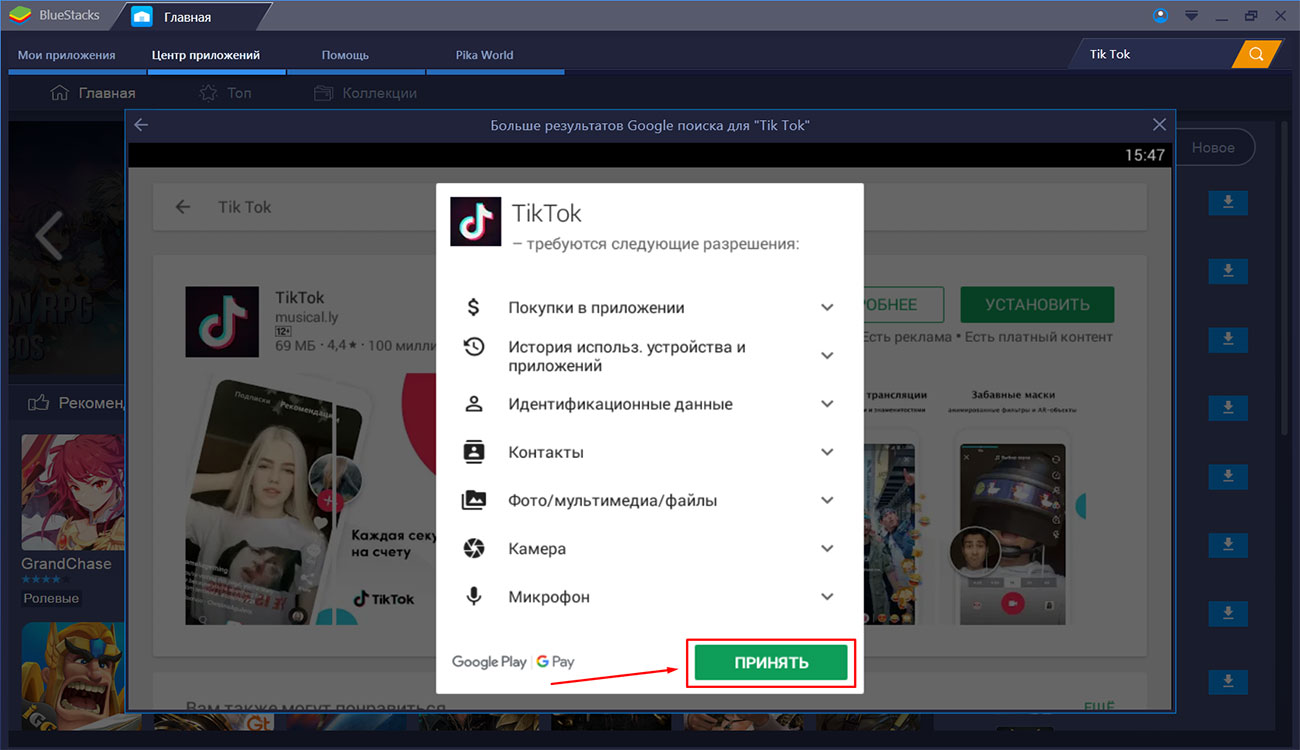Click the photo media files icon
This screenshot has height=750, width=1300.
pyautogui.click(x=474, y=500)
